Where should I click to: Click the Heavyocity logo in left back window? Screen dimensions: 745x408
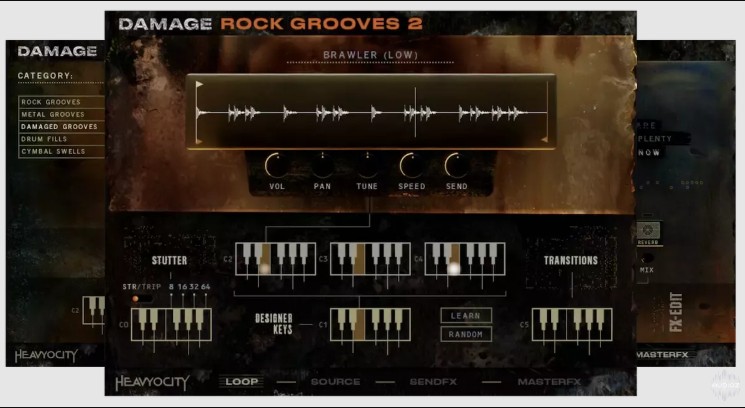(x=46, y=356)
